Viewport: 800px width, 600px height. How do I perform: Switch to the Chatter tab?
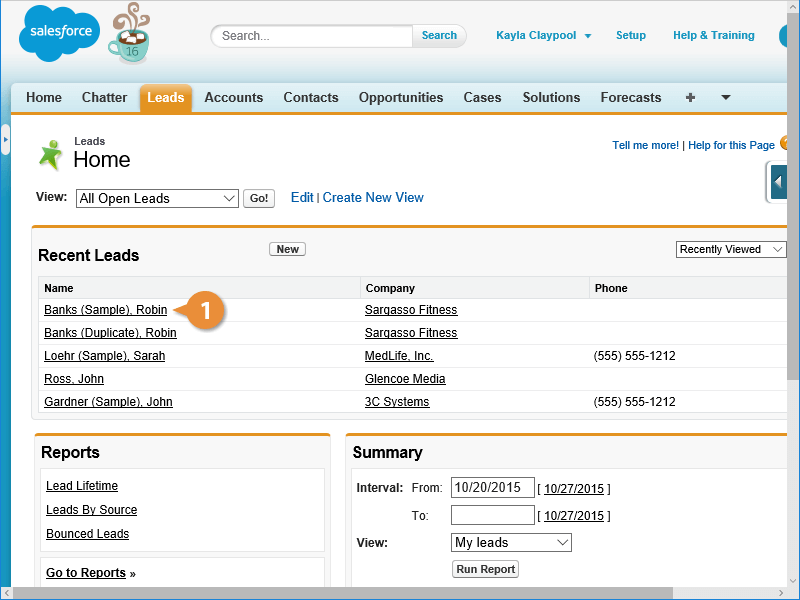coord(104,97)
